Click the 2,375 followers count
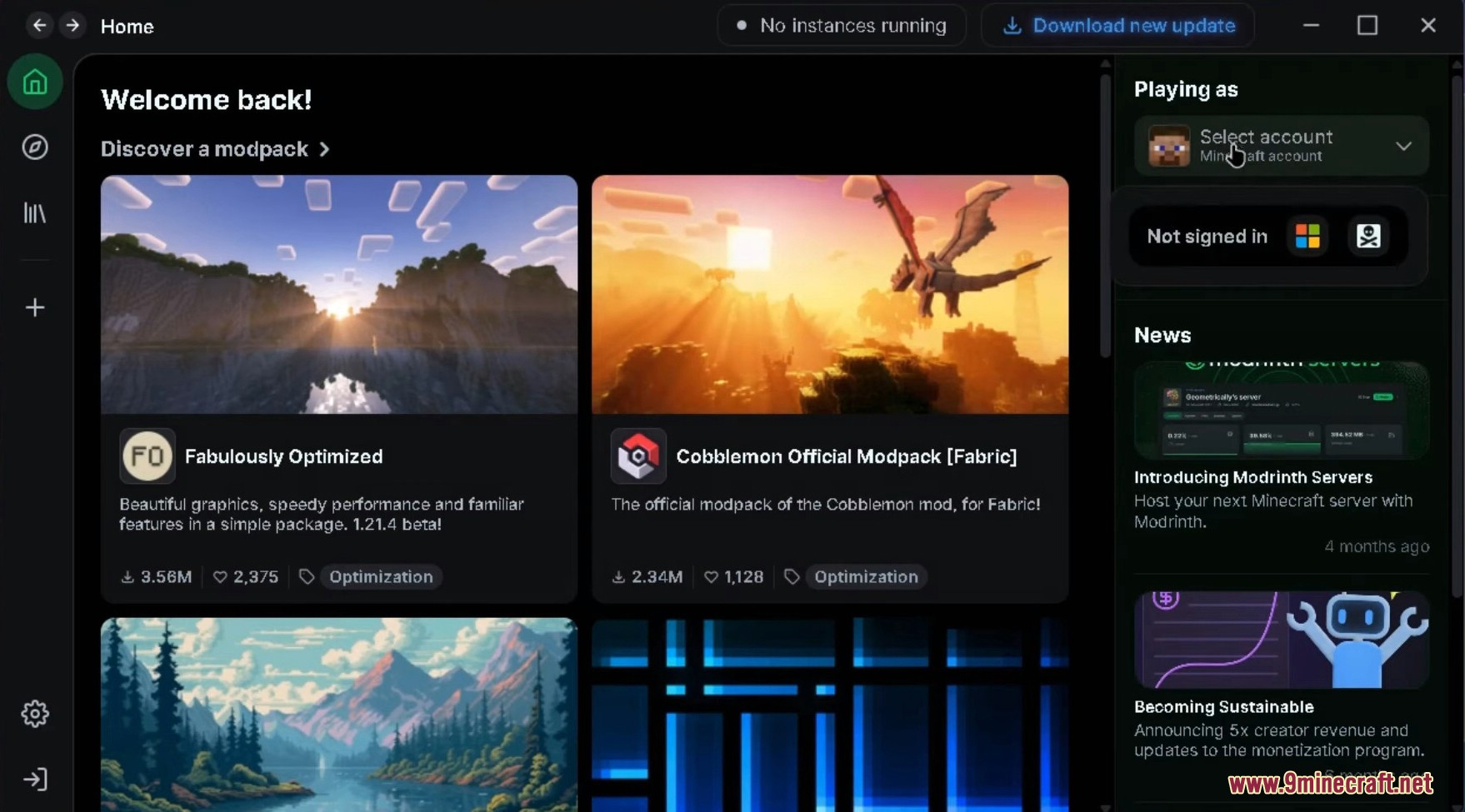1465x812 pixels. (256, 577)
